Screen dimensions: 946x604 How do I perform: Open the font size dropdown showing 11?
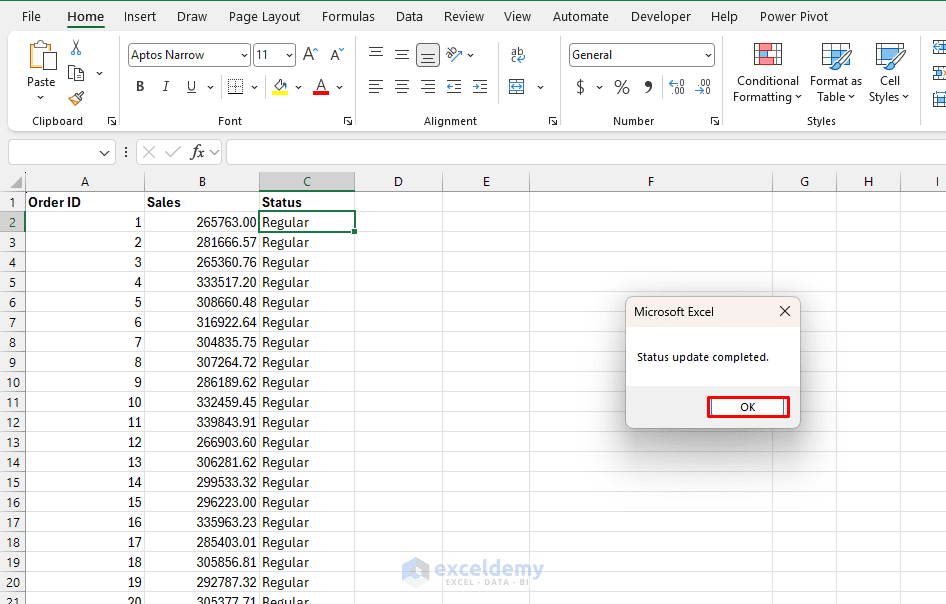tap(290, 56)
